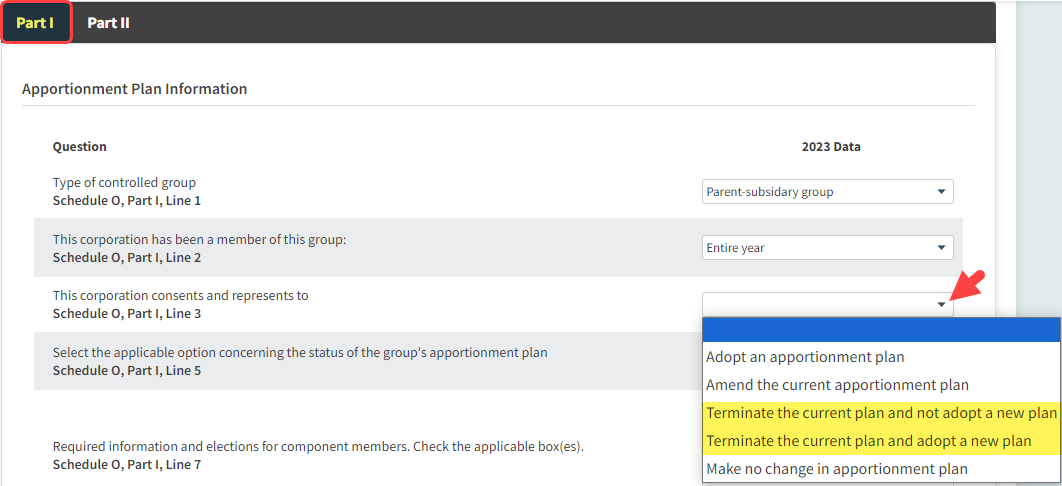The image size is (1062, 486).
Task: Switch to the Part I tab
Action: pyautogui.click(x=35, y=22)
